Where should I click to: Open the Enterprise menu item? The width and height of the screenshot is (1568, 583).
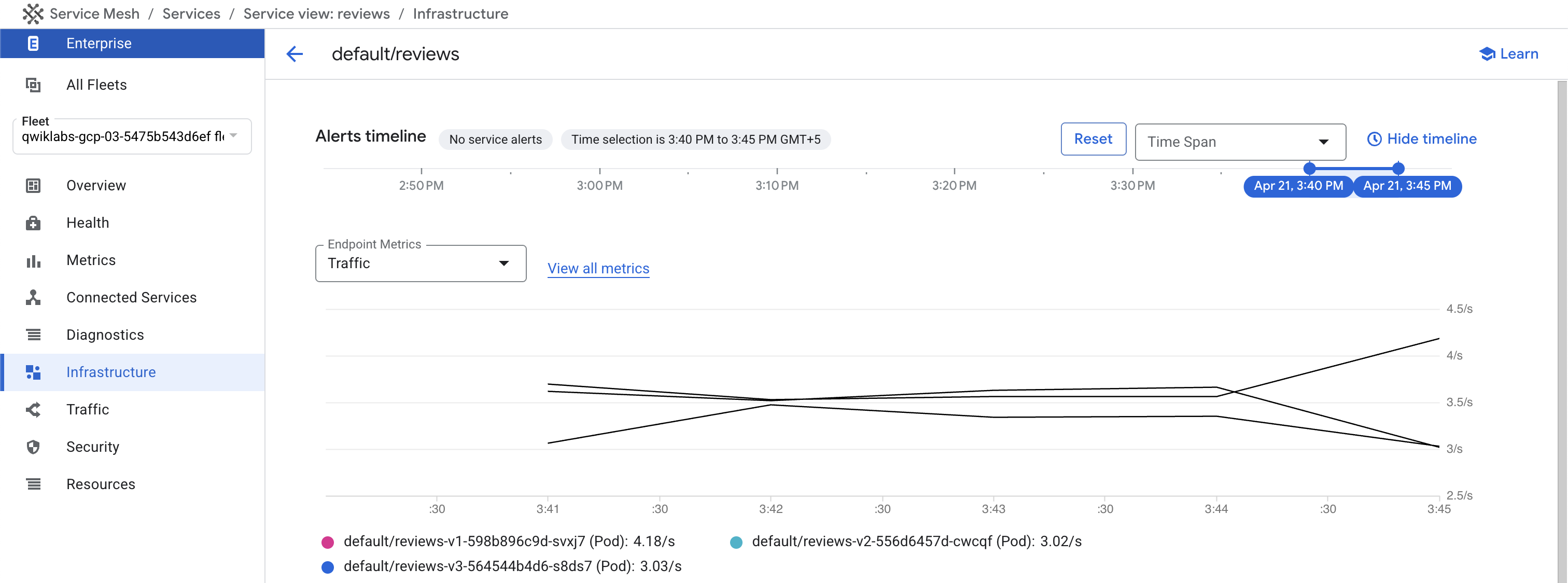coord(132,43)
